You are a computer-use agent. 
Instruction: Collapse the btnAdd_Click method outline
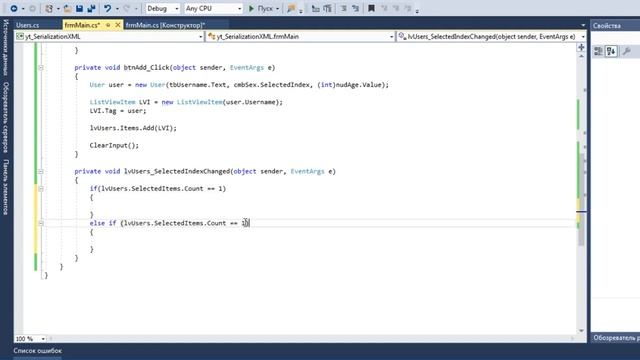pos(41,68)
